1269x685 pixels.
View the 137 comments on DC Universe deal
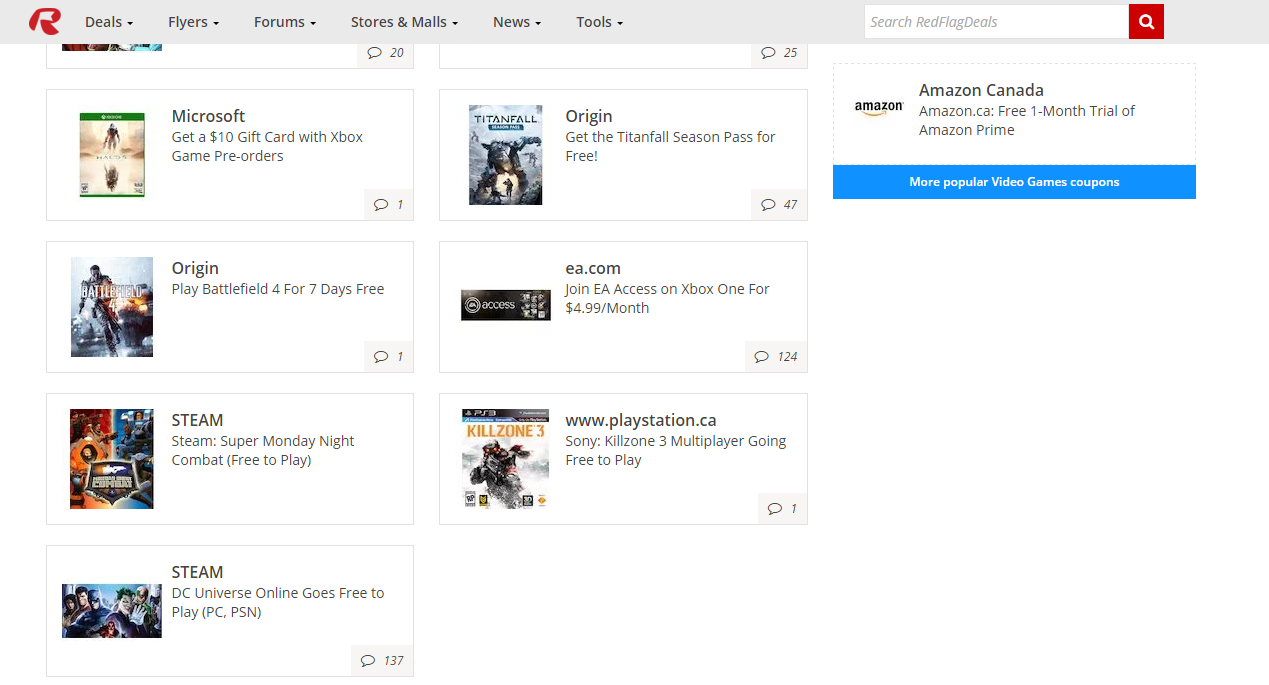coord(382,660)
